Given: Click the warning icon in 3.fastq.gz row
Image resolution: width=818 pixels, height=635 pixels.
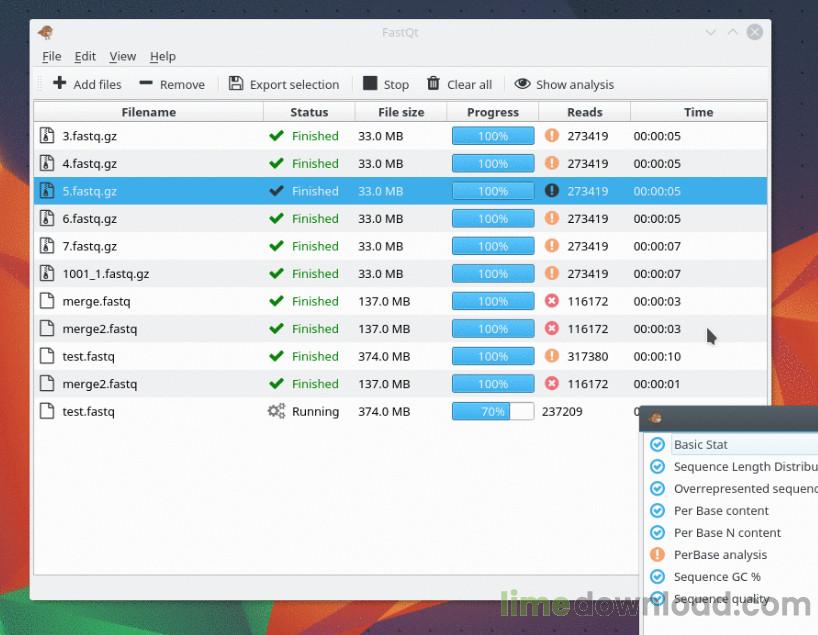Looking at the screenshot, I should (551, 136).
